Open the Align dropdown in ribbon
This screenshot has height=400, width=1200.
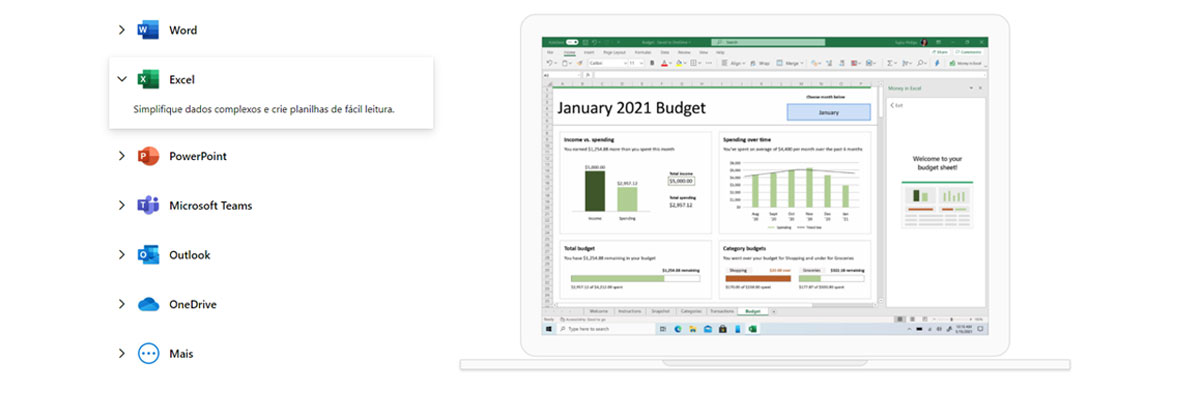[x=733, y=63]
